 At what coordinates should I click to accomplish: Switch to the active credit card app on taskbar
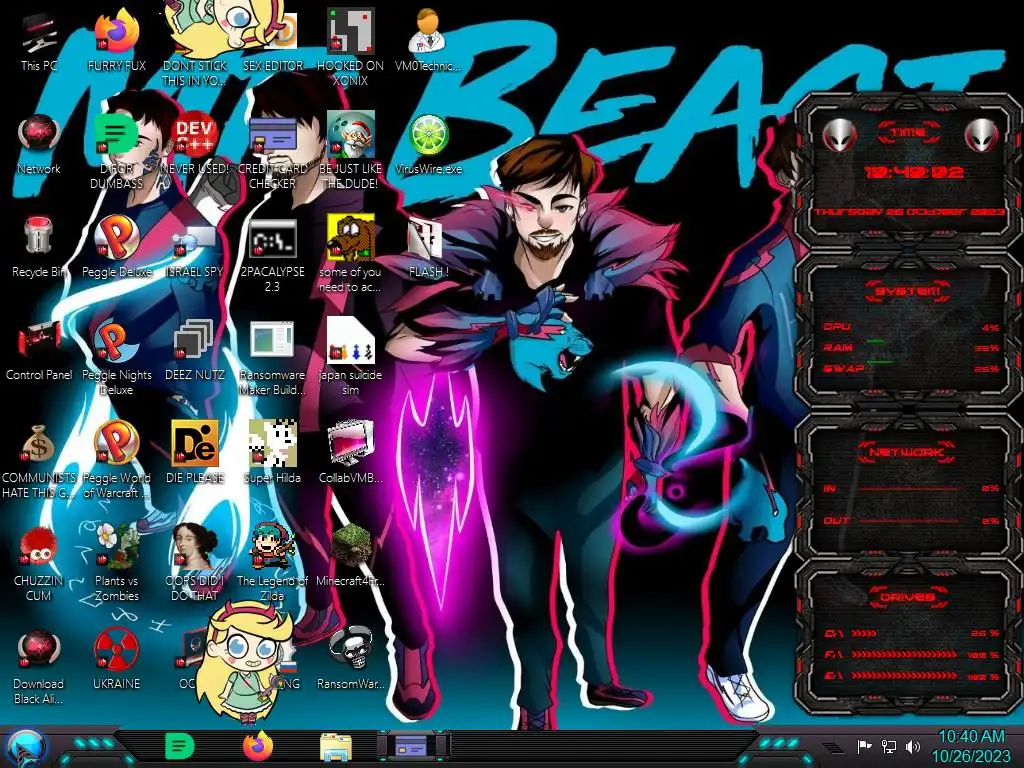413,746
